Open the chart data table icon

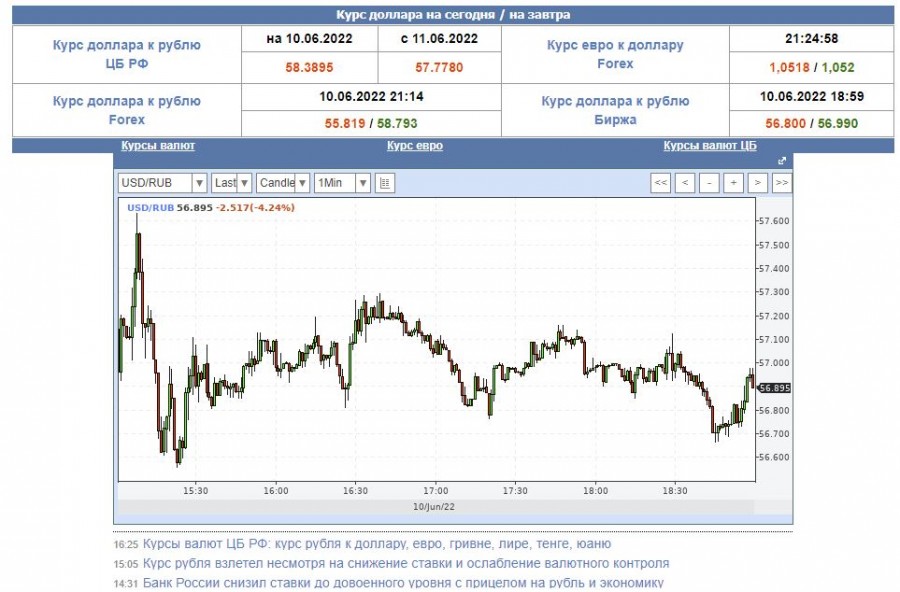click(x=385, y=183)
